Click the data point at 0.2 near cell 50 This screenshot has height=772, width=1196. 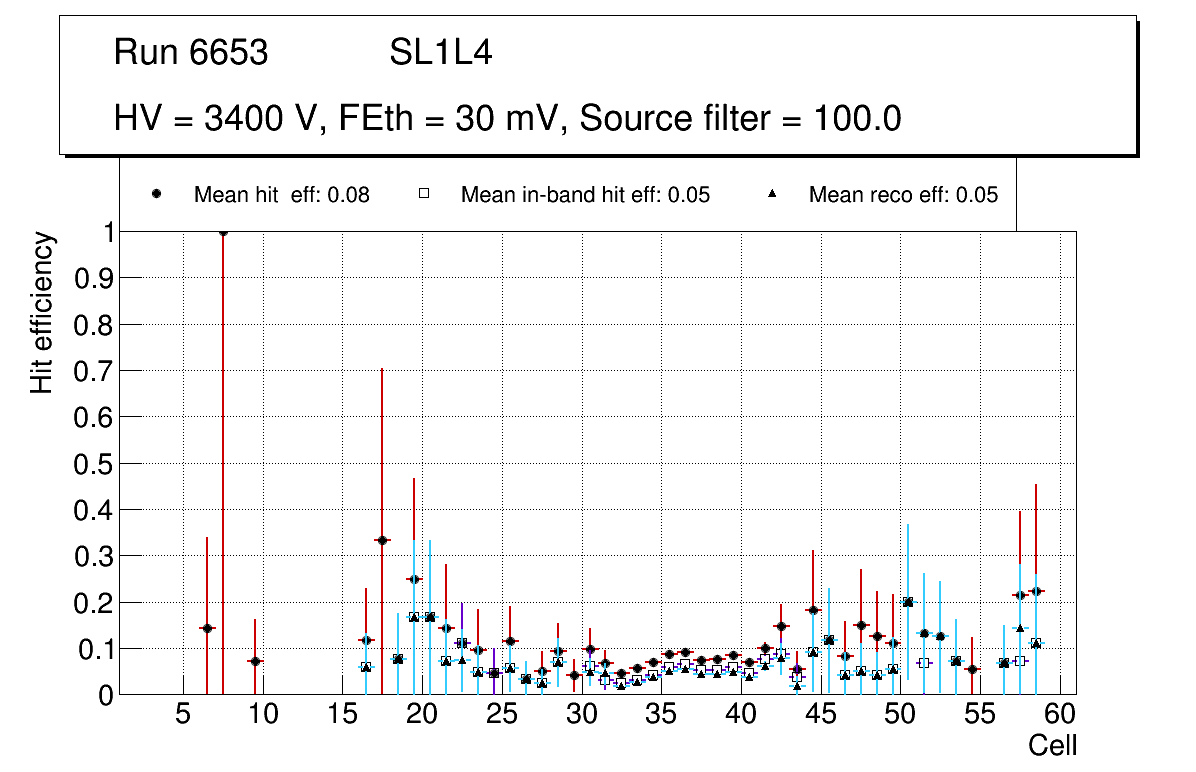pyautogui.click(x=908, y=602)
